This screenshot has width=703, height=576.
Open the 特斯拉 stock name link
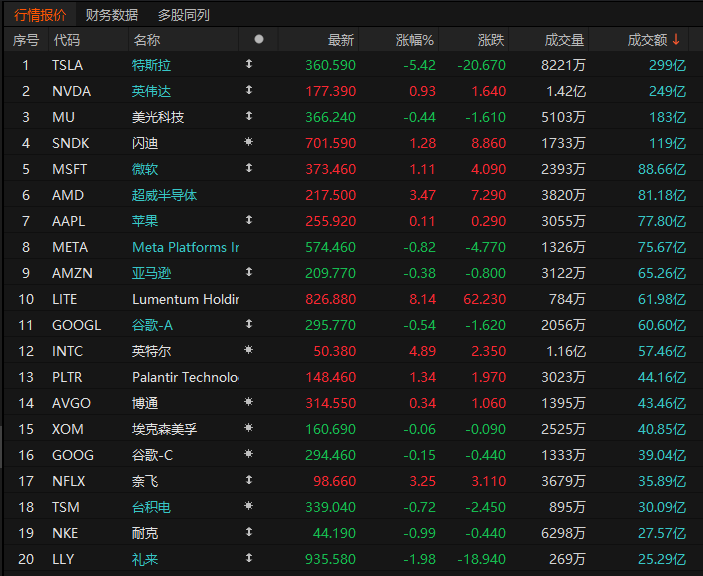click(x=152, y=65)
